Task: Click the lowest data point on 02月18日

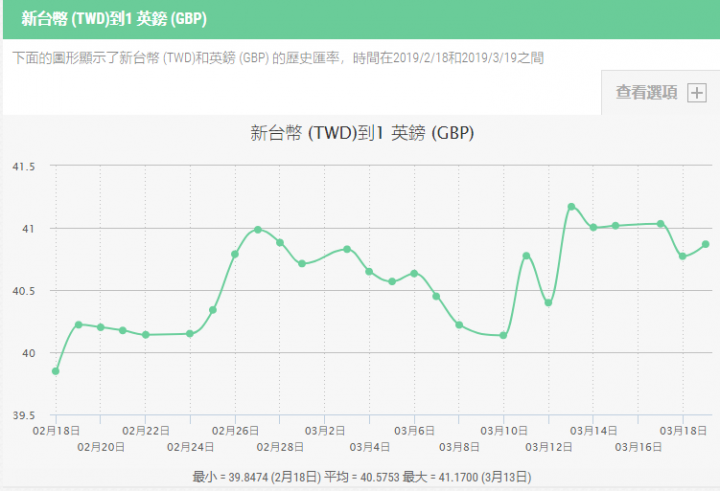Action: coord(56,371)
